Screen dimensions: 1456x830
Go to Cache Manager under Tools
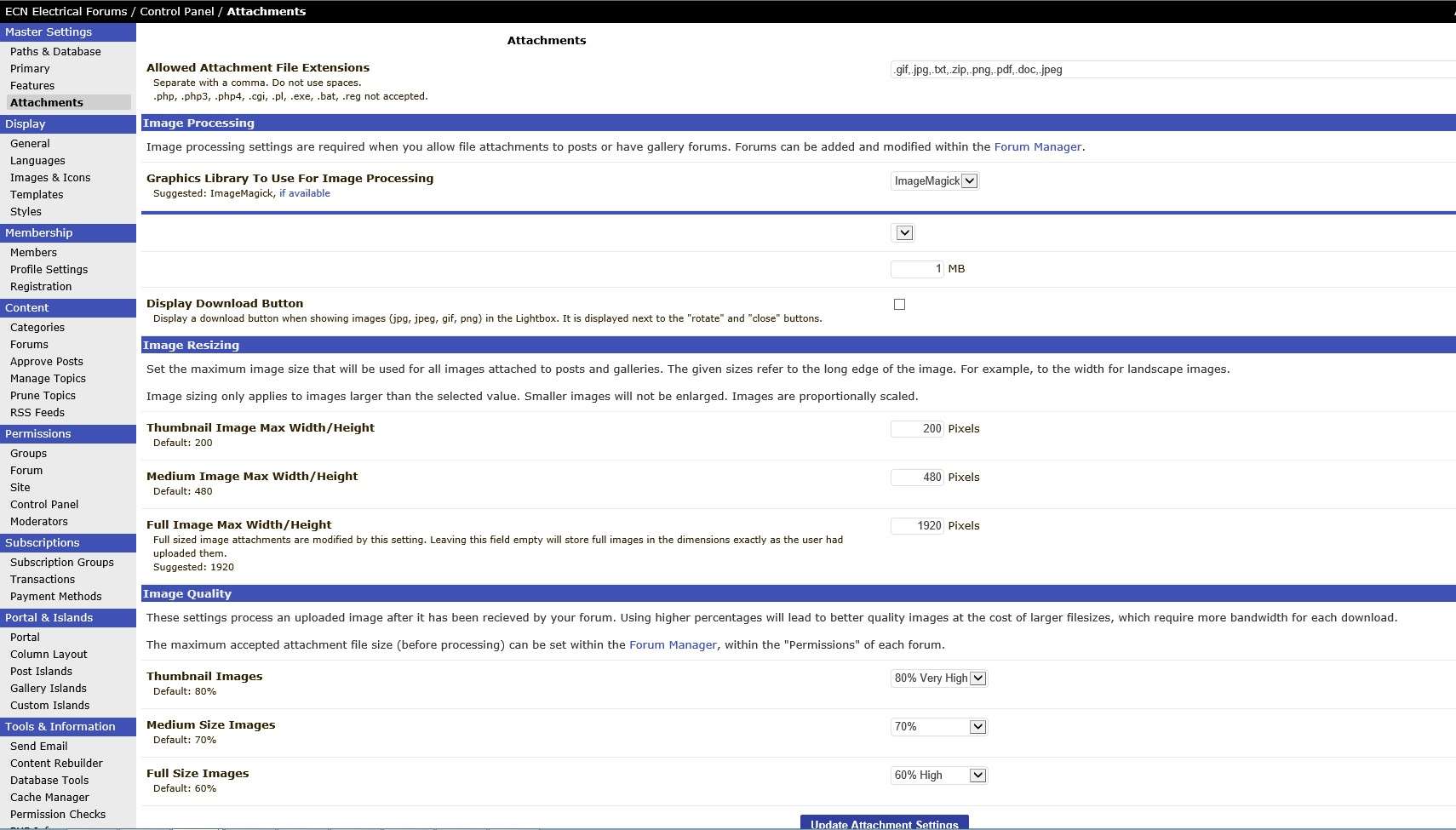[49, 797]
